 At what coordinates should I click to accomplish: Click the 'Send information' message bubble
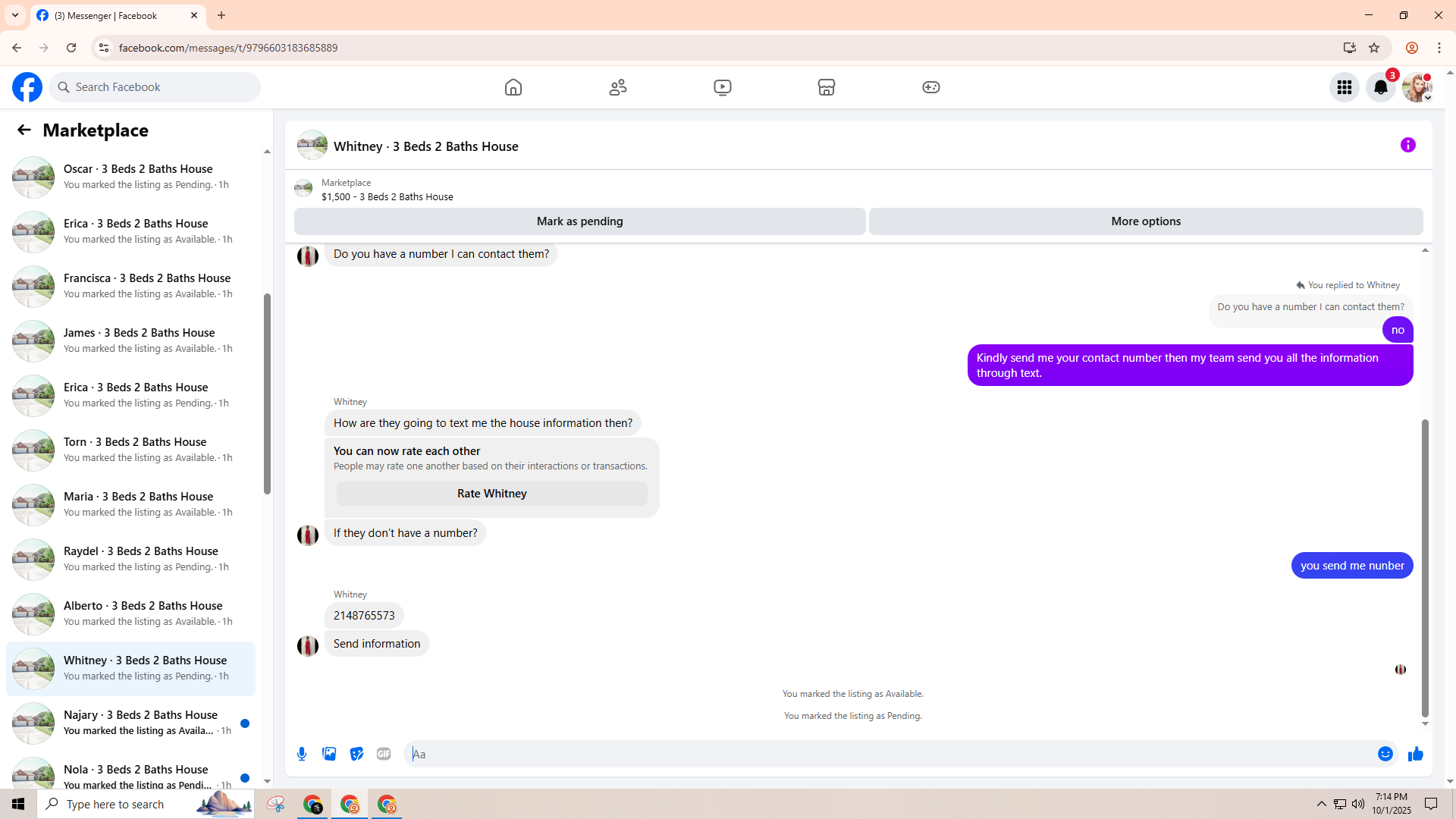[x=377, y=644]
